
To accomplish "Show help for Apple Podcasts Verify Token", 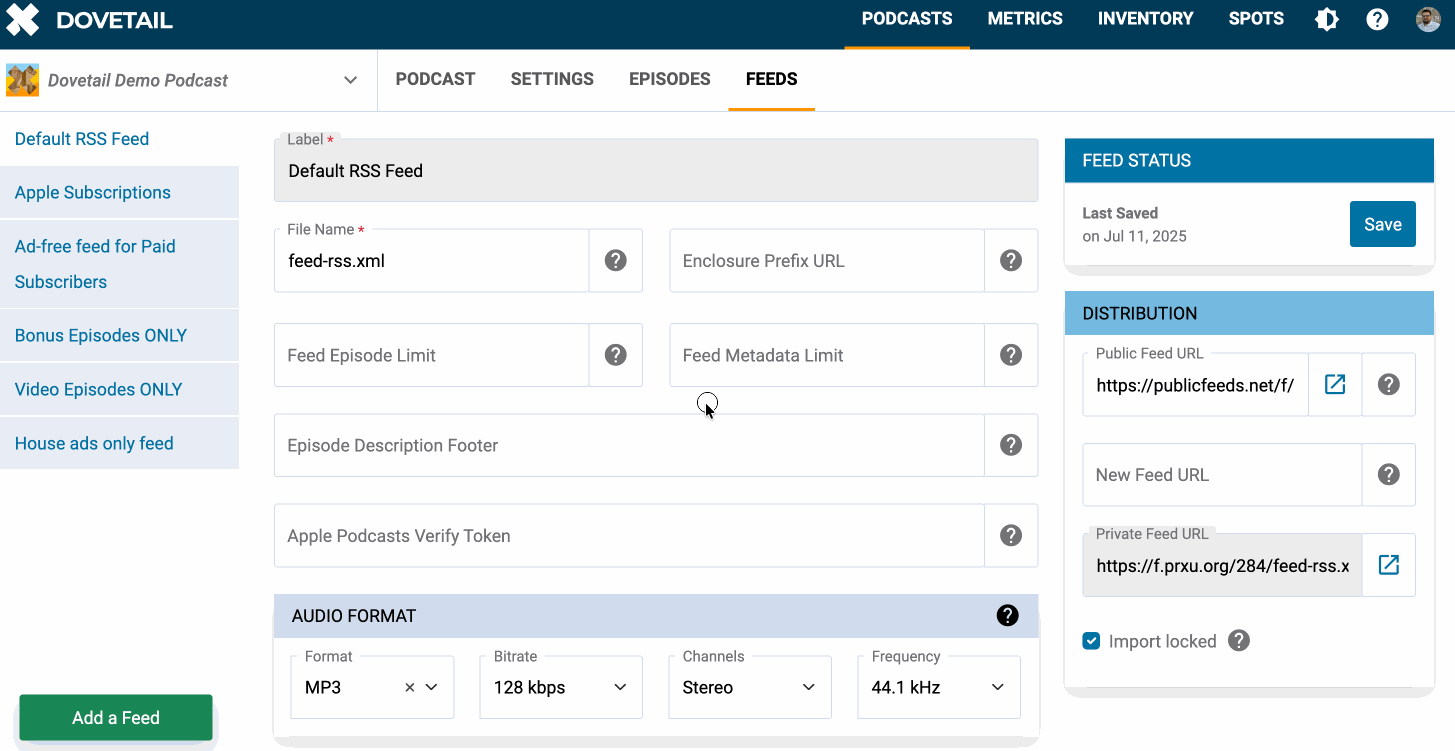I will (1011, 535).
